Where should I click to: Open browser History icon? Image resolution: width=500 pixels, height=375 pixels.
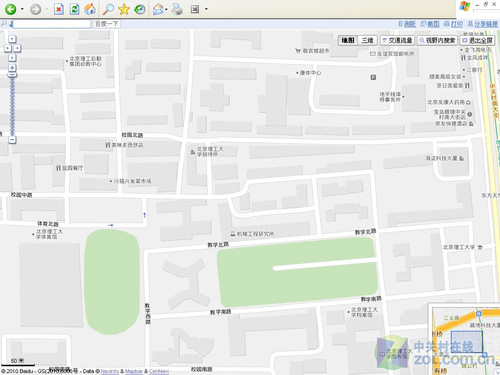140,9
